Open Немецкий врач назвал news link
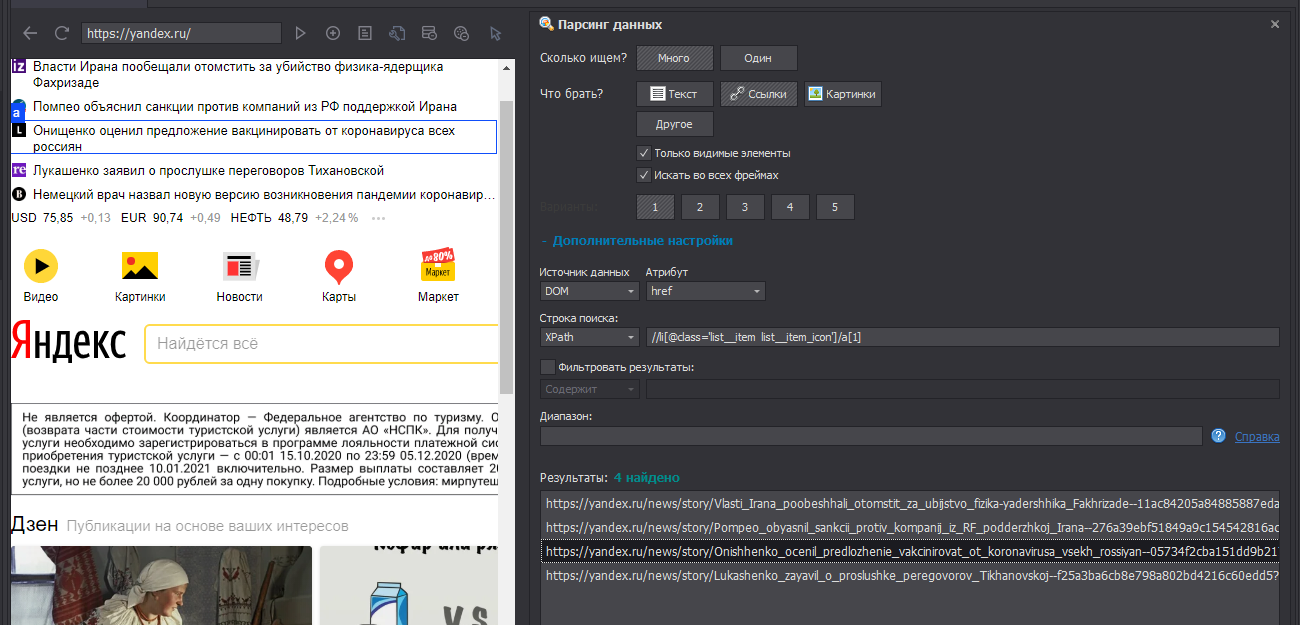The width and height of the screenshot is (1300, 625). pos(264,195)
